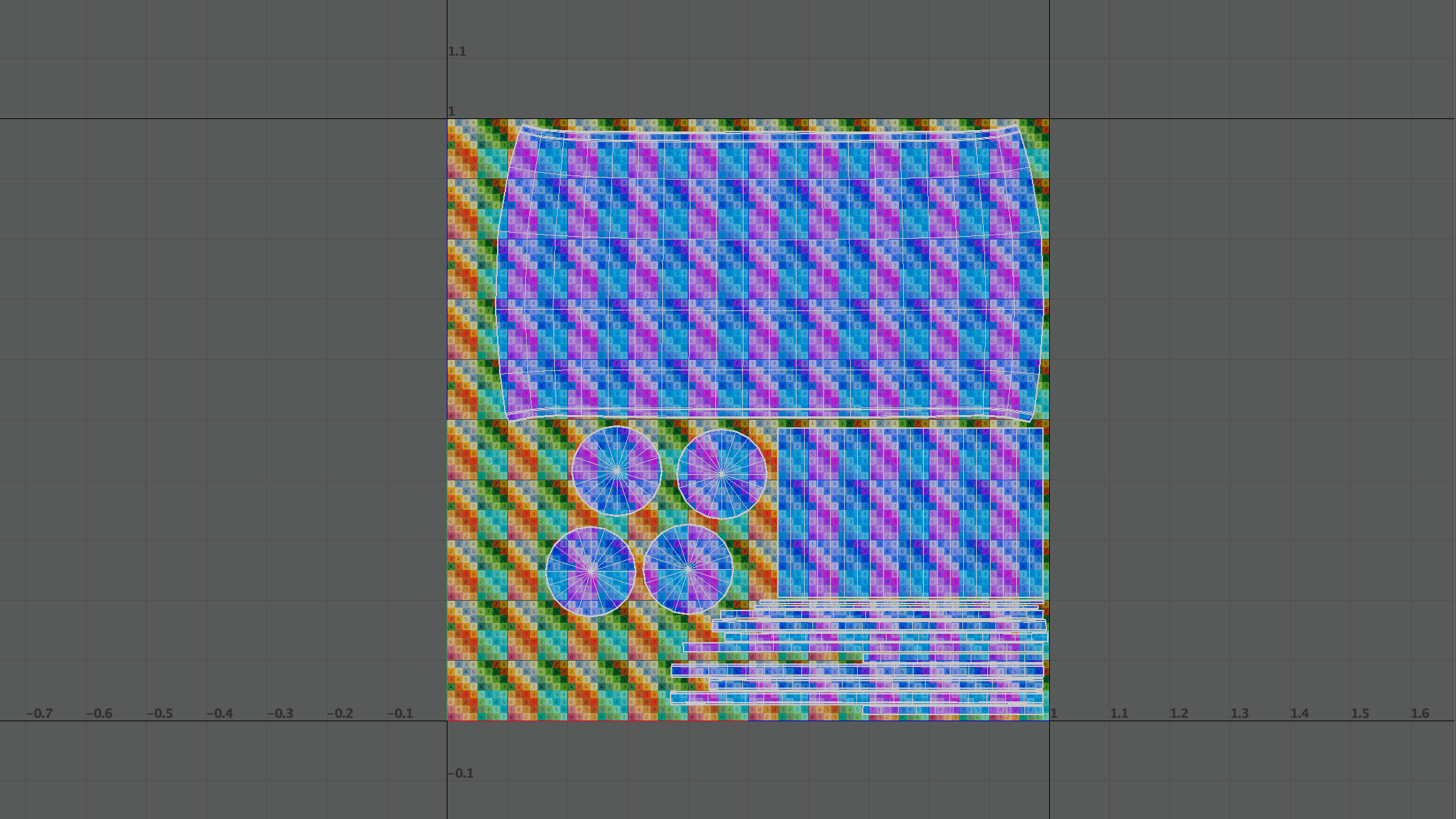The image size is (1456, 819).
Task: Click the top-right corner of large UV shell
Action: tap(1016, 127)
